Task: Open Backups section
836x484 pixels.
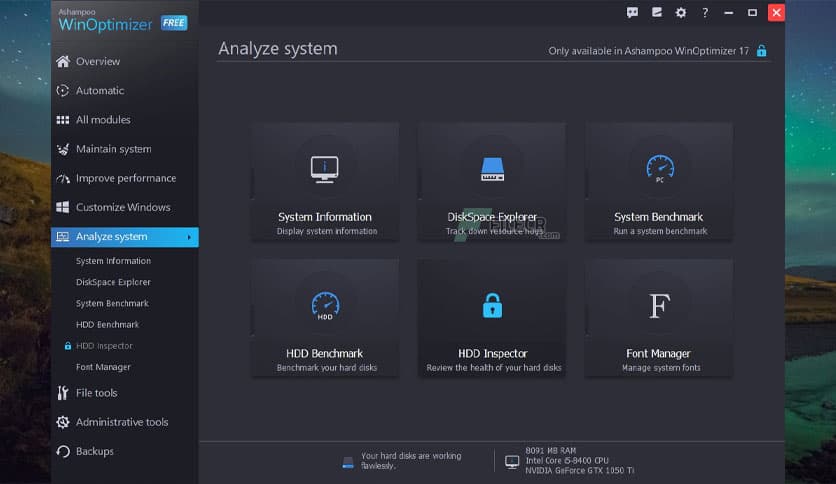Action: (94, 451)
